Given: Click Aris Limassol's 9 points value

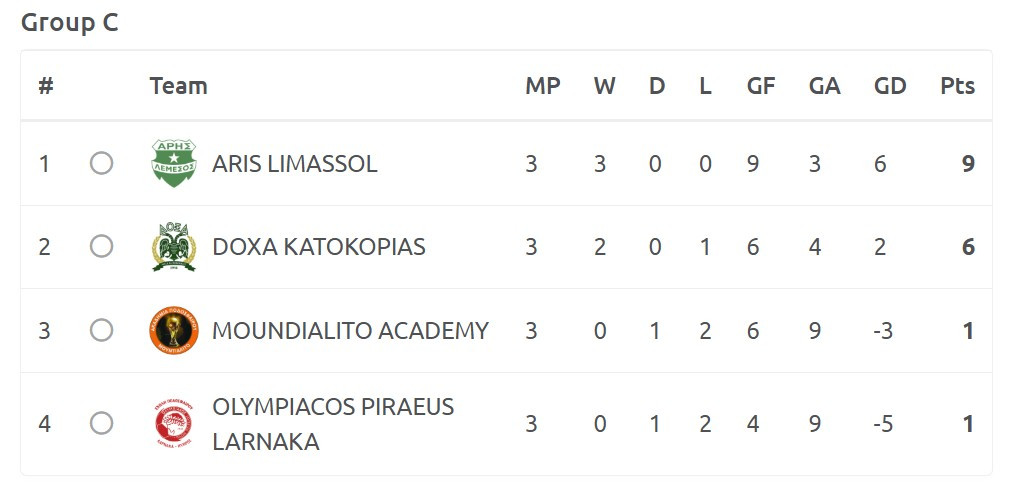Looking at the screenshot, I should [967, 164].
